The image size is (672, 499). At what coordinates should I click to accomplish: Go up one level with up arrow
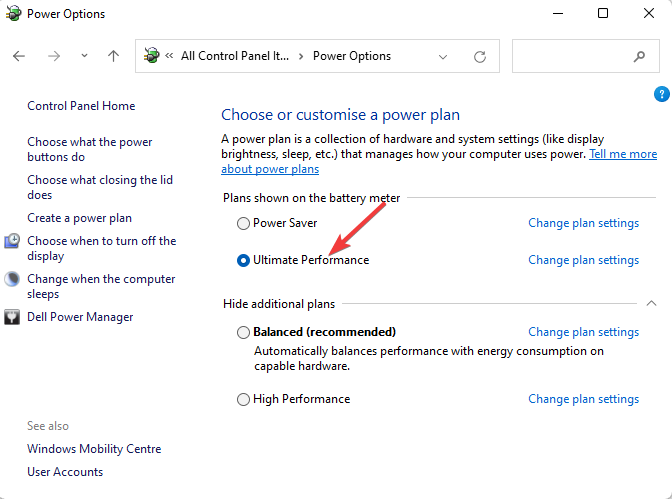[113, 56]
